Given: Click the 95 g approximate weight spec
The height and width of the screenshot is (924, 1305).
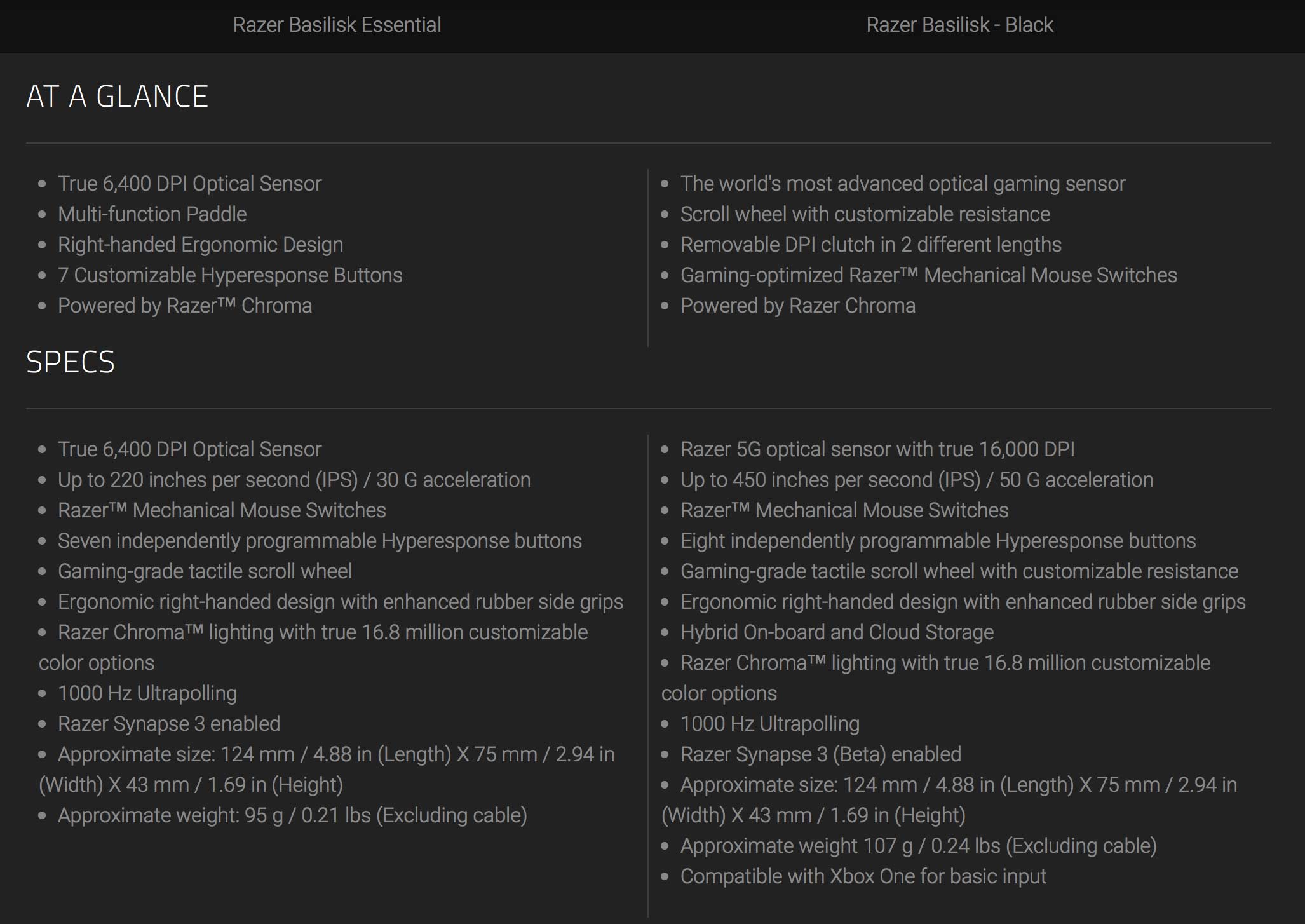Looking at the screenshot, I should (292, 815).
